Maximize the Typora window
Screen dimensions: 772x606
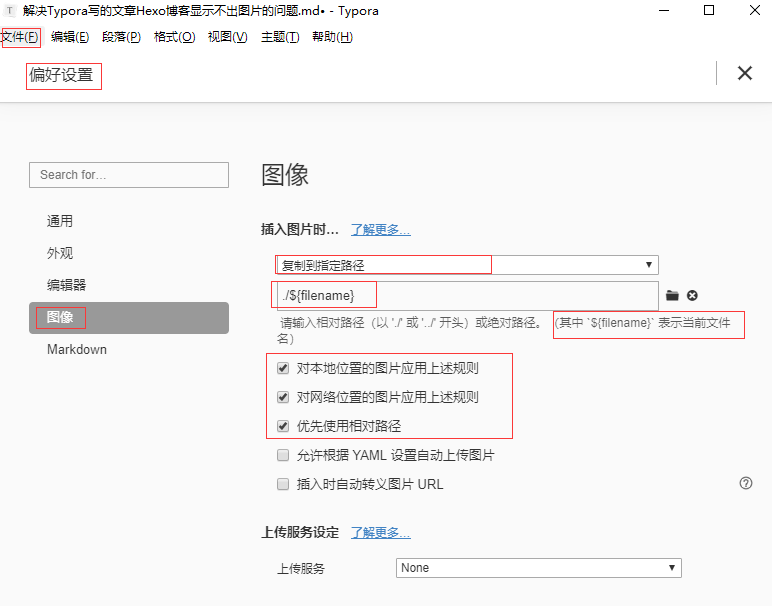click(x=709, y=10)
